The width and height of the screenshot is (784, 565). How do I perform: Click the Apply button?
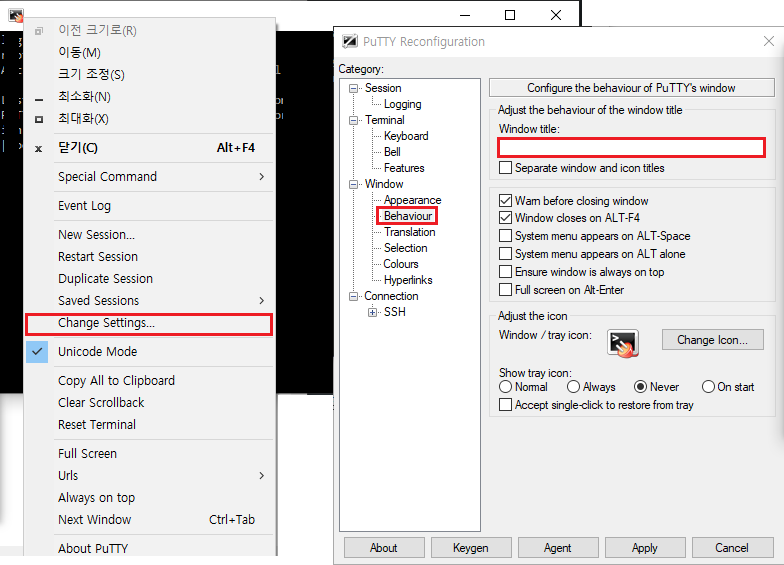click(645, 548)
